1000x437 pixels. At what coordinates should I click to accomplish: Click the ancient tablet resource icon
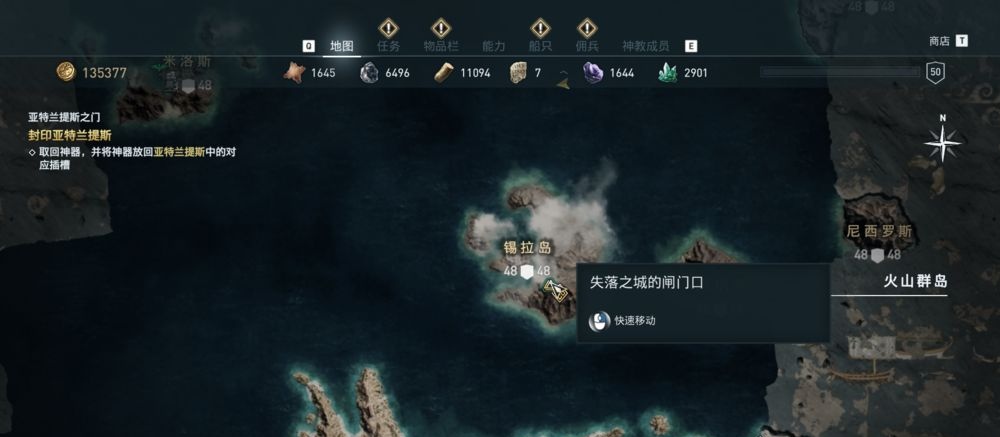point(518,73)
